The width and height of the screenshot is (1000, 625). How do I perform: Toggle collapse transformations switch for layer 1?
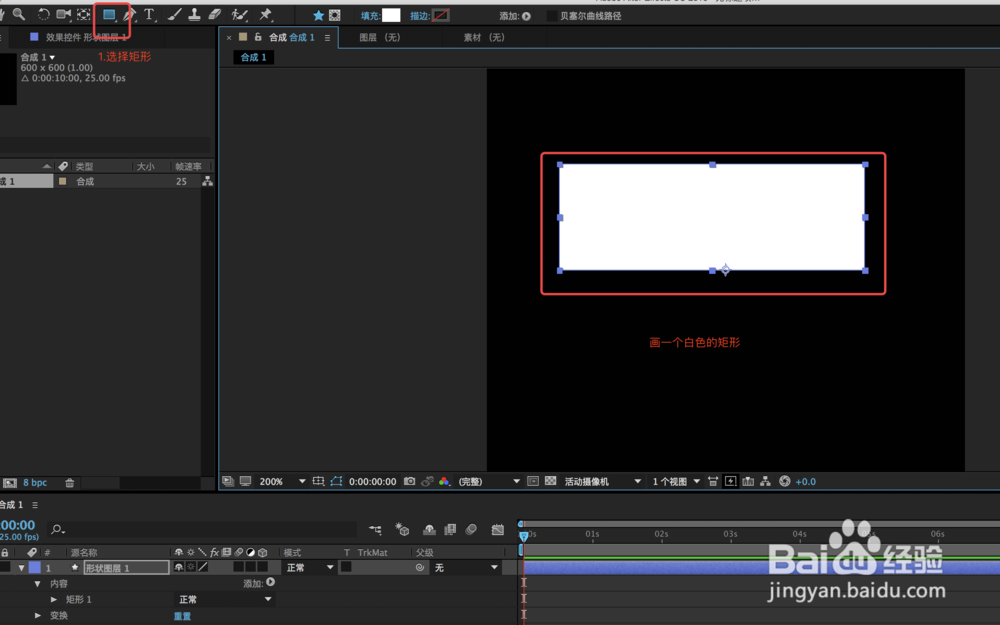191,567
